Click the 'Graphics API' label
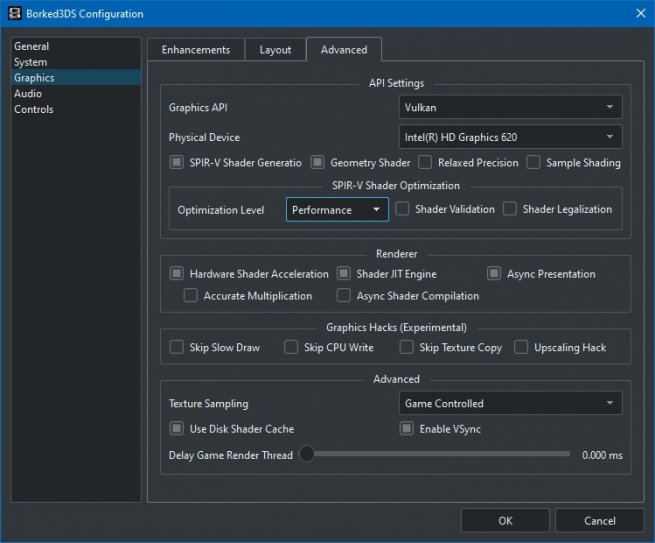This screenshot has width=655, height=543. (198, 107)
